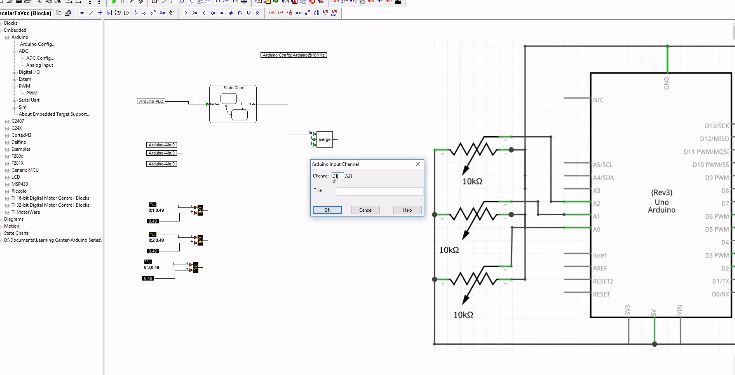
Task: Expand the Digital I/O tree node
Action: click(15, 73)
